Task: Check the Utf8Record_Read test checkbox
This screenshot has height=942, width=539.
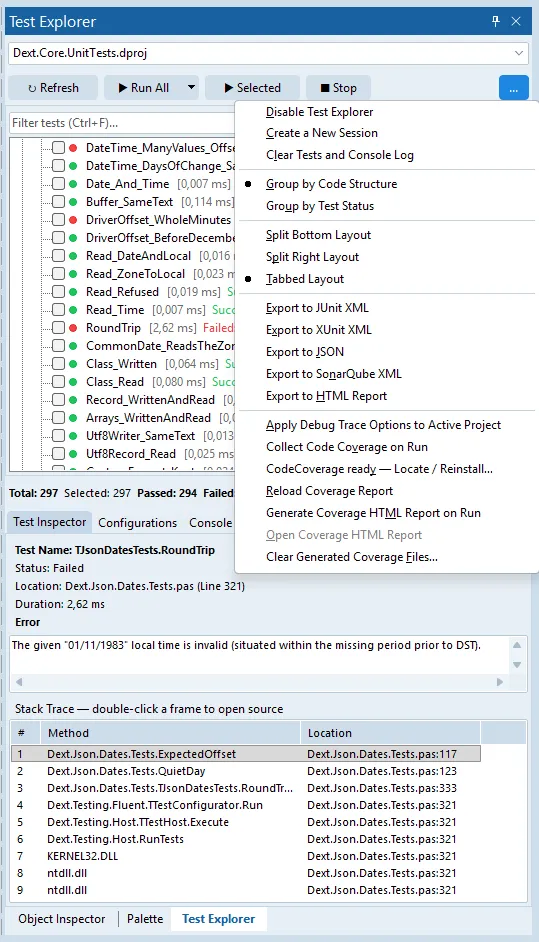Action: pyautogui.click(x=58, y=454)
